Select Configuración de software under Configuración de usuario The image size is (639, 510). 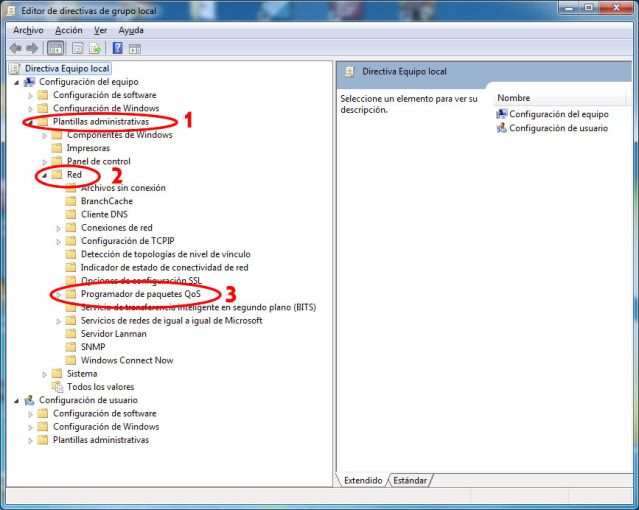coord(104,413)
